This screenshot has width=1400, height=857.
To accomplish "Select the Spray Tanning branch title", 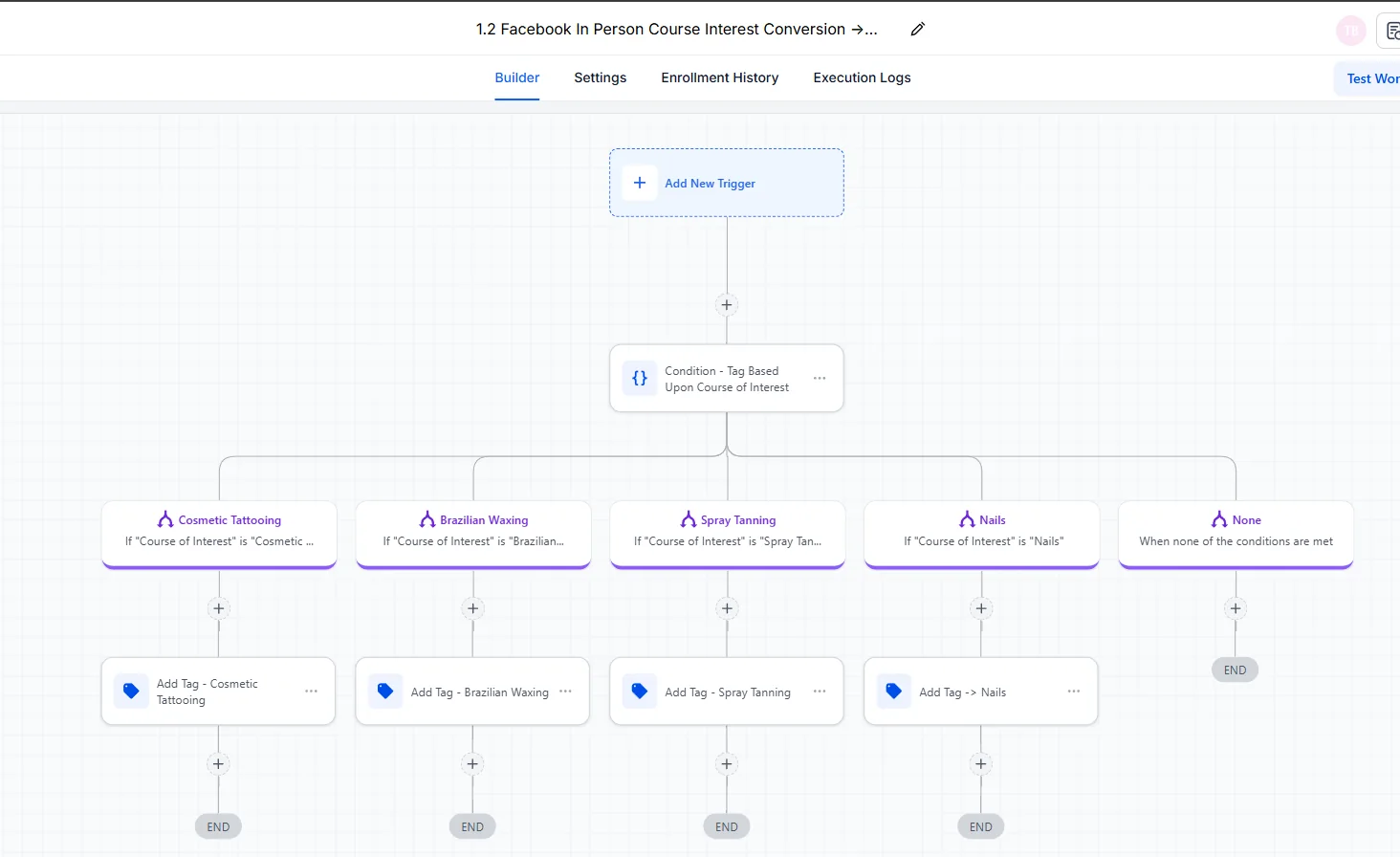I will pyautogui.click(x=738, y=520).
